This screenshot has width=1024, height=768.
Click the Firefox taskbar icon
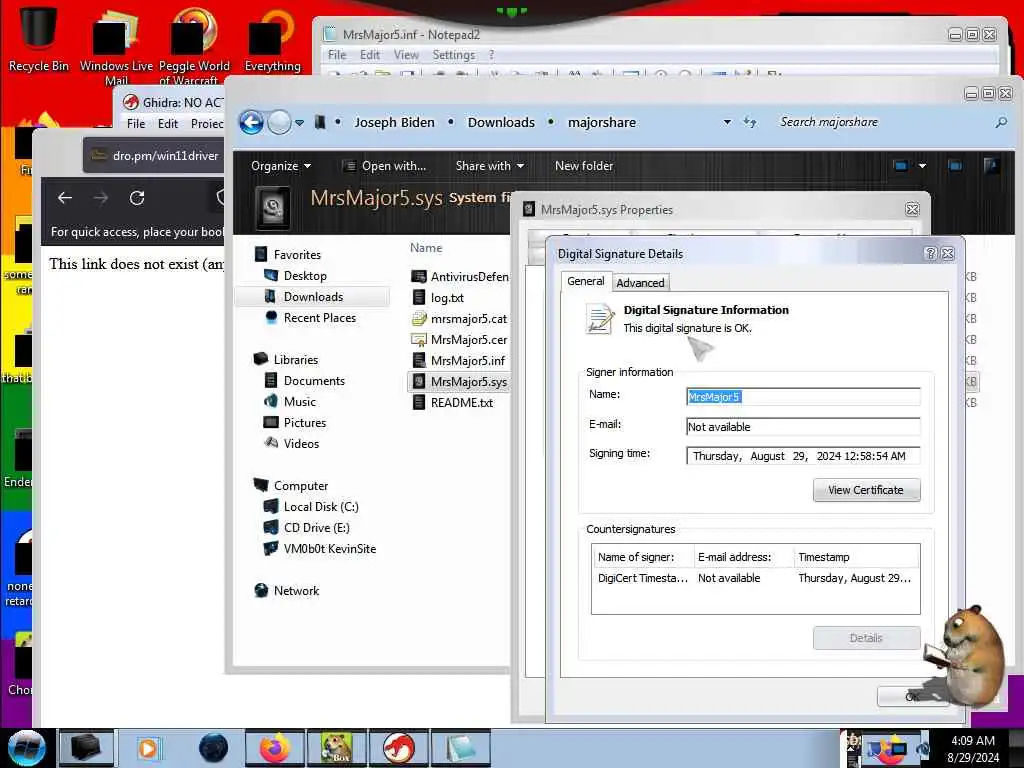point(275,748)
